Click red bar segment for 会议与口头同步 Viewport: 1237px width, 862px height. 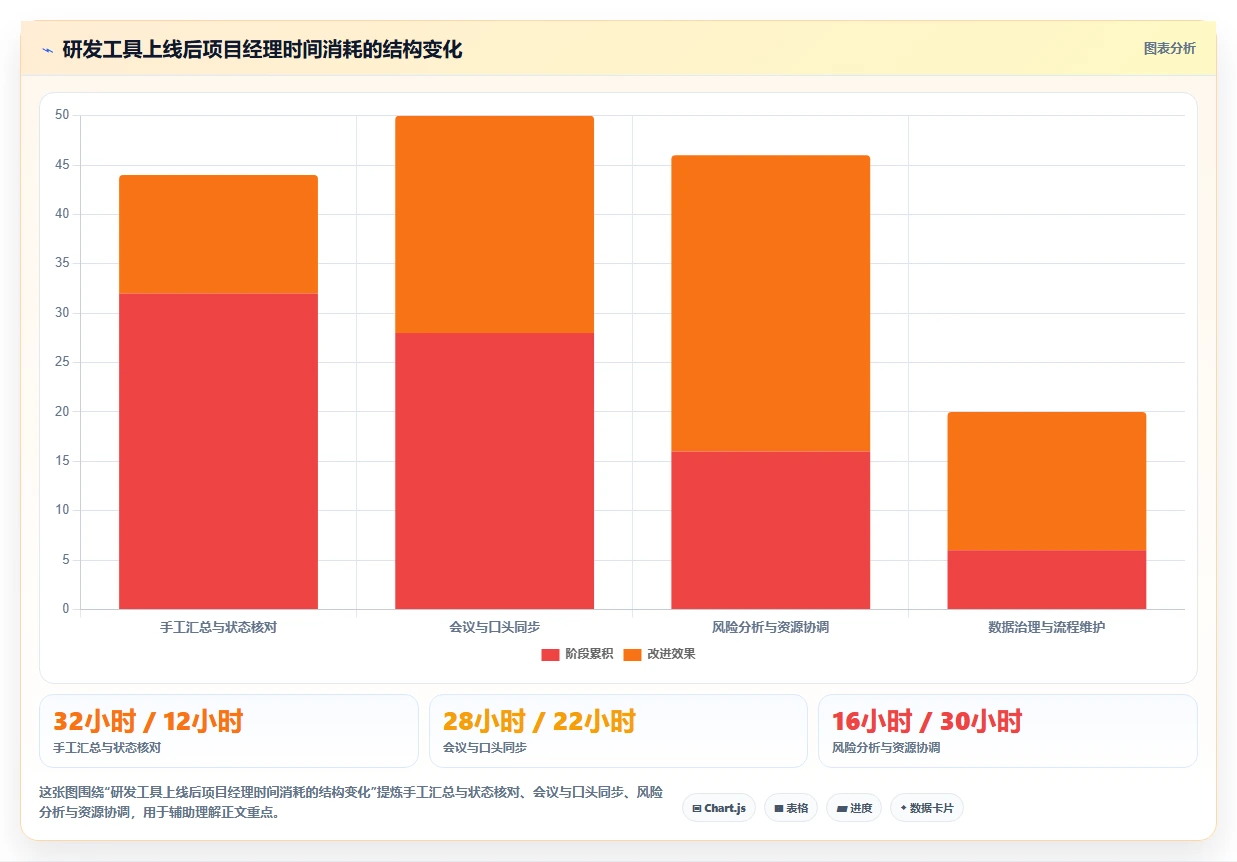tap(494, 471)
